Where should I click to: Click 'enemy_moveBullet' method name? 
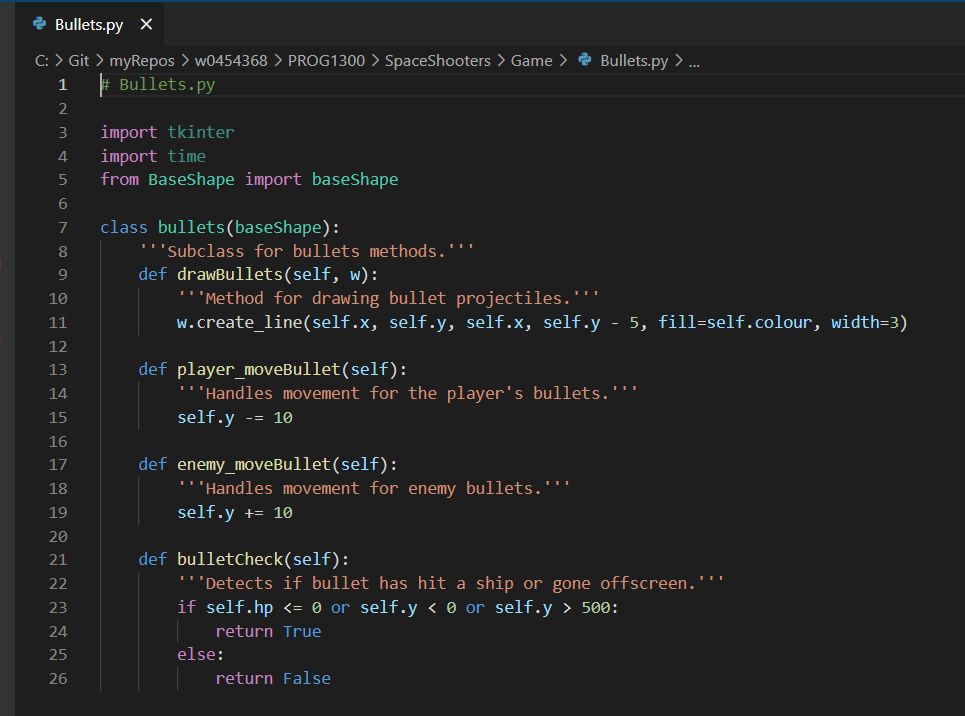[254, 465]
